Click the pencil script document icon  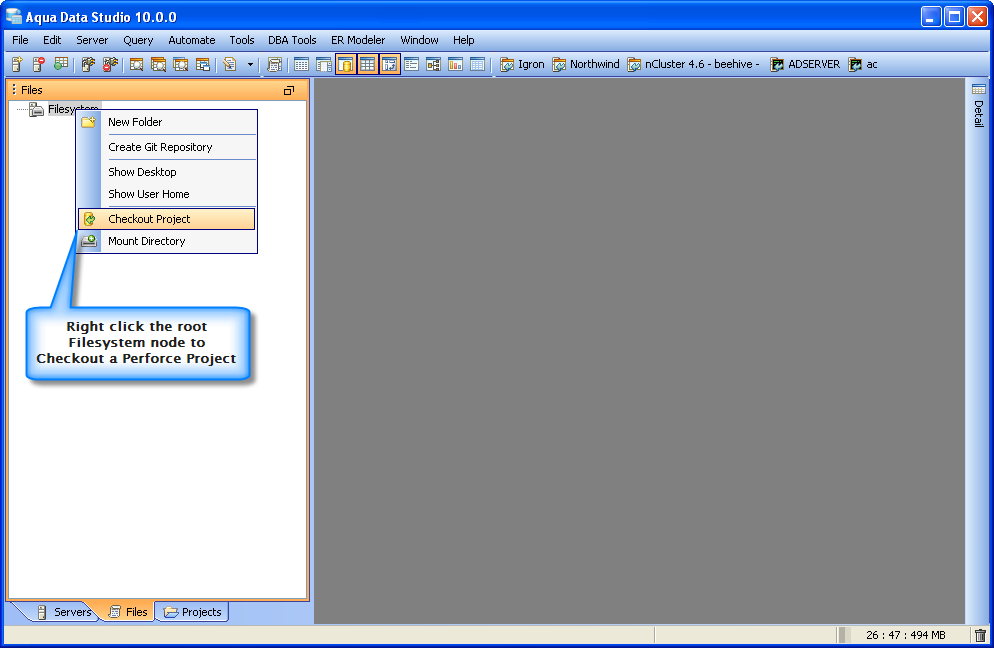[230, 64]
